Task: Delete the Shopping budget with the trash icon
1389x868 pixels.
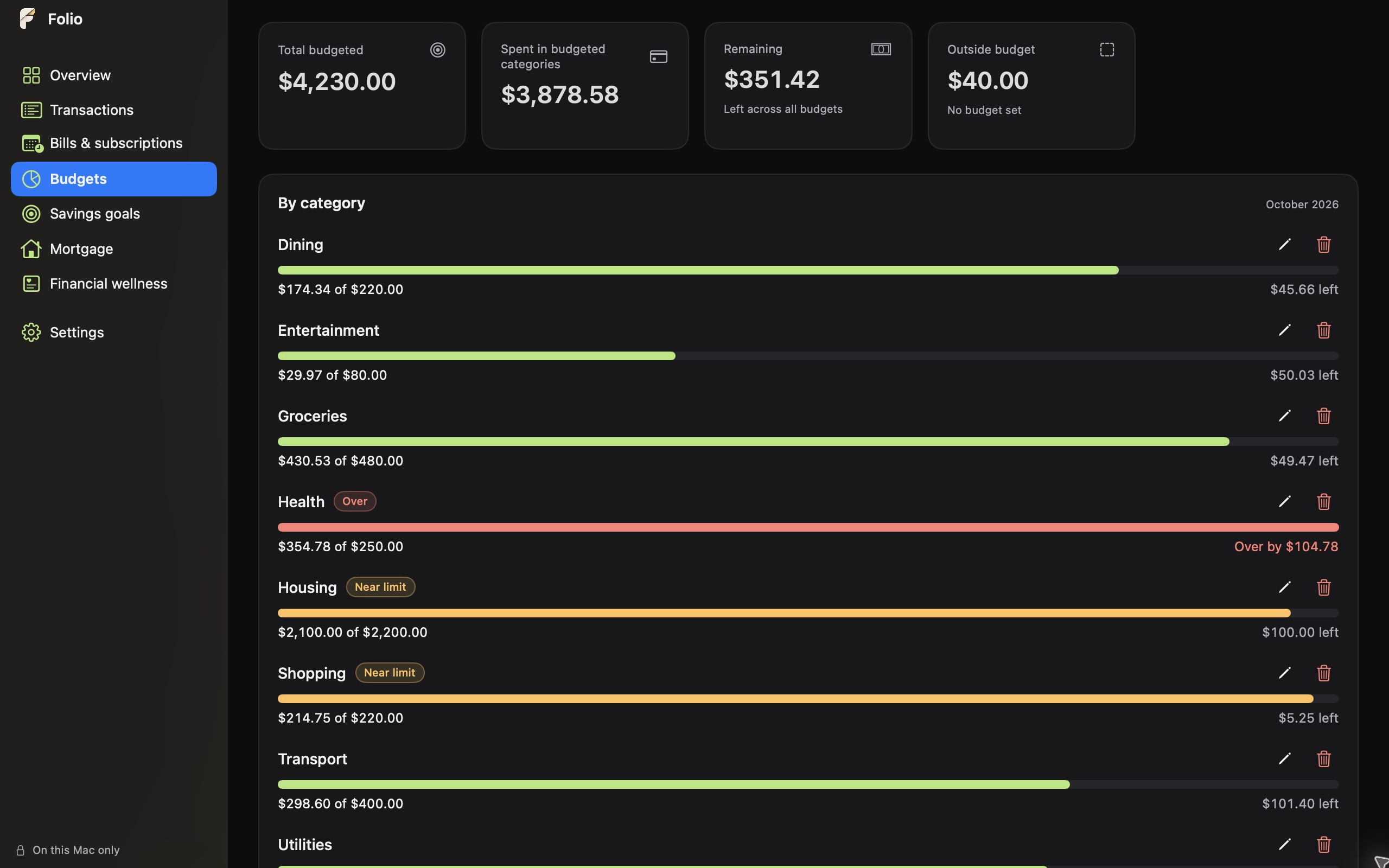Action: (x=1323, y=673)
